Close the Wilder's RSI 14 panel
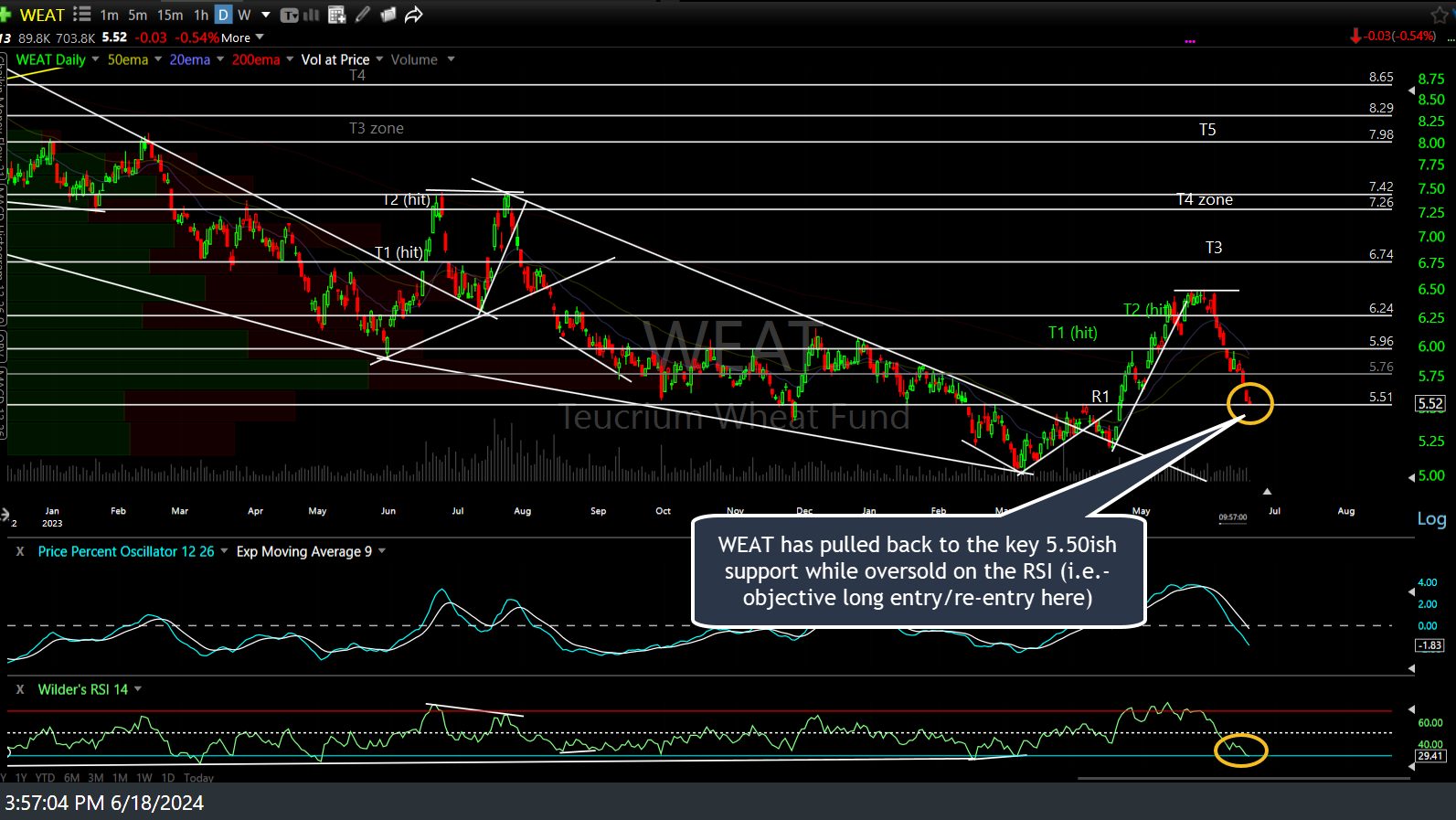This screenshot has width=1456, height=820. (20, 689)
